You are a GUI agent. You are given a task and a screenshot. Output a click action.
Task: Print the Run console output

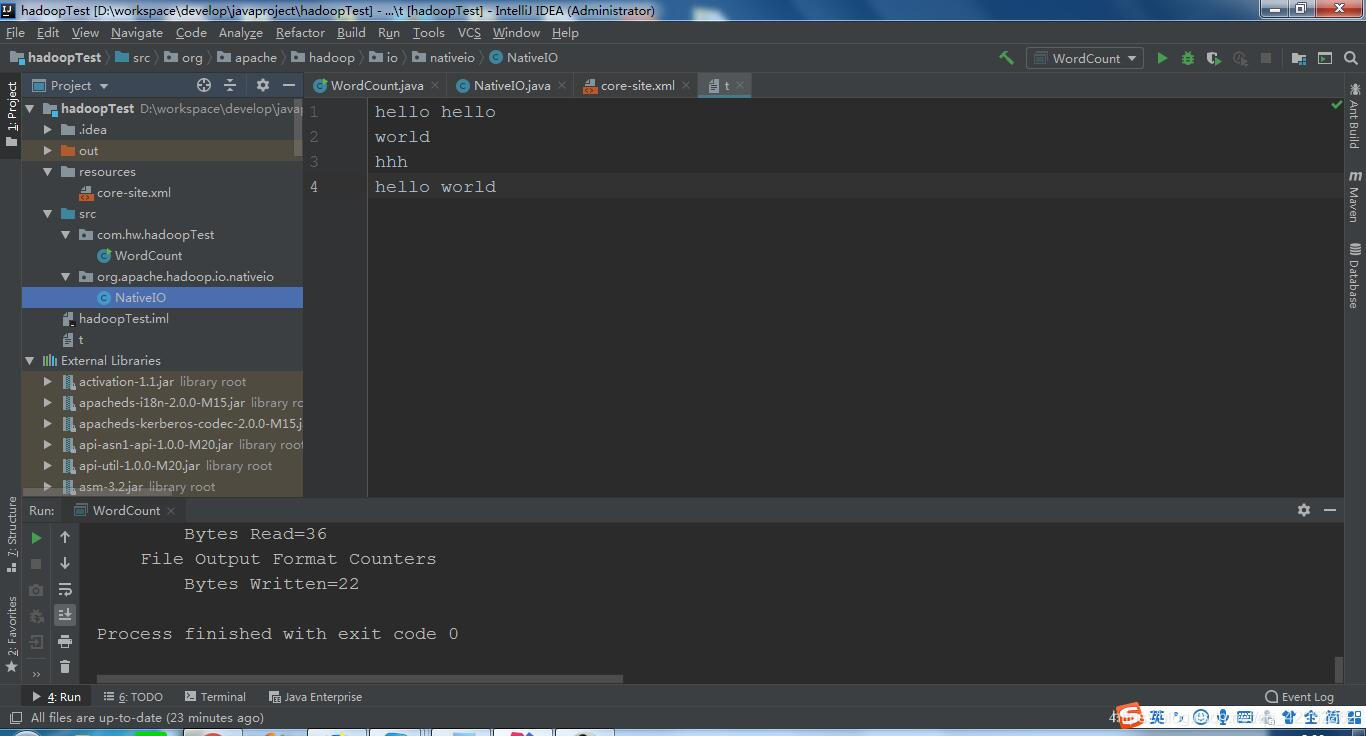click(65, 641)
